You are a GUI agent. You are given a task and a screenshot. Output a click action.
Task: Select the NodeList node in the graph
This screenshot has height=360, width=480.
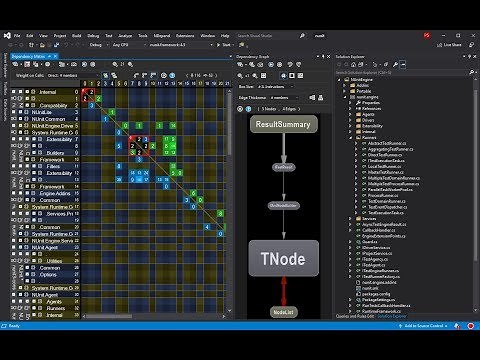[x=284, y=312]
